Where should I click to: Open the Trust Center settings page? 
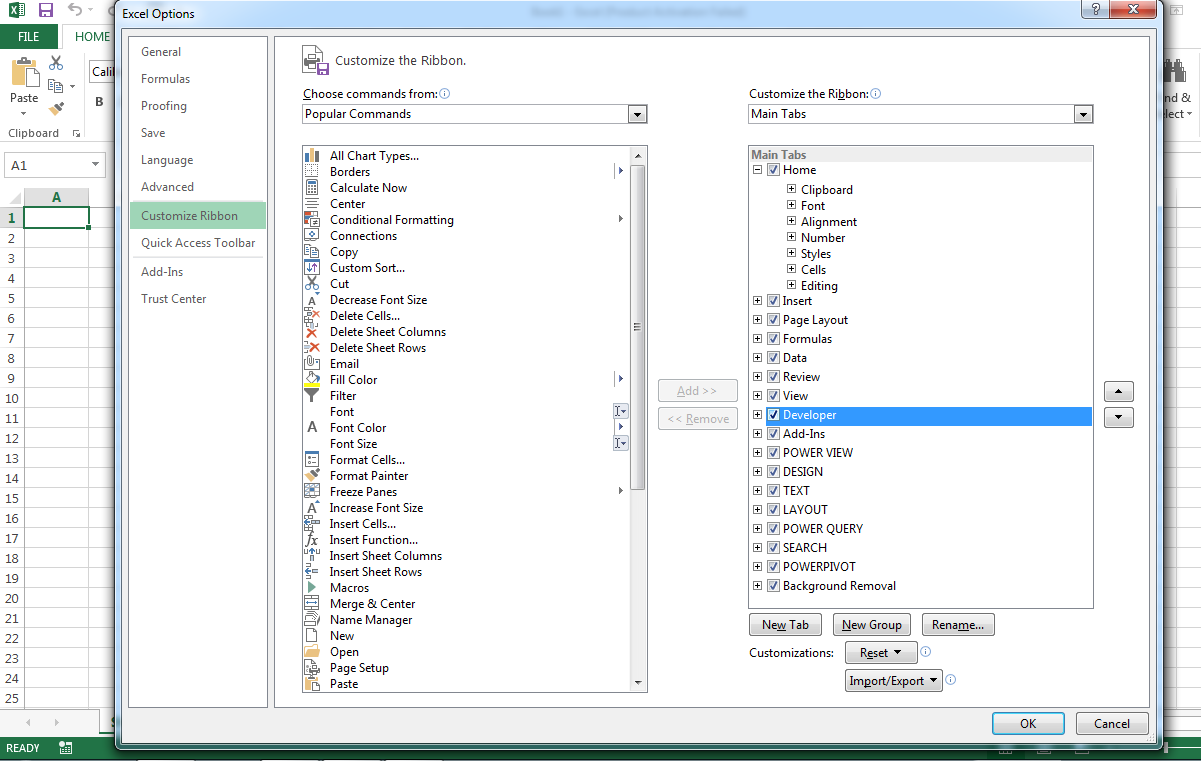click(x=173, y=298)
